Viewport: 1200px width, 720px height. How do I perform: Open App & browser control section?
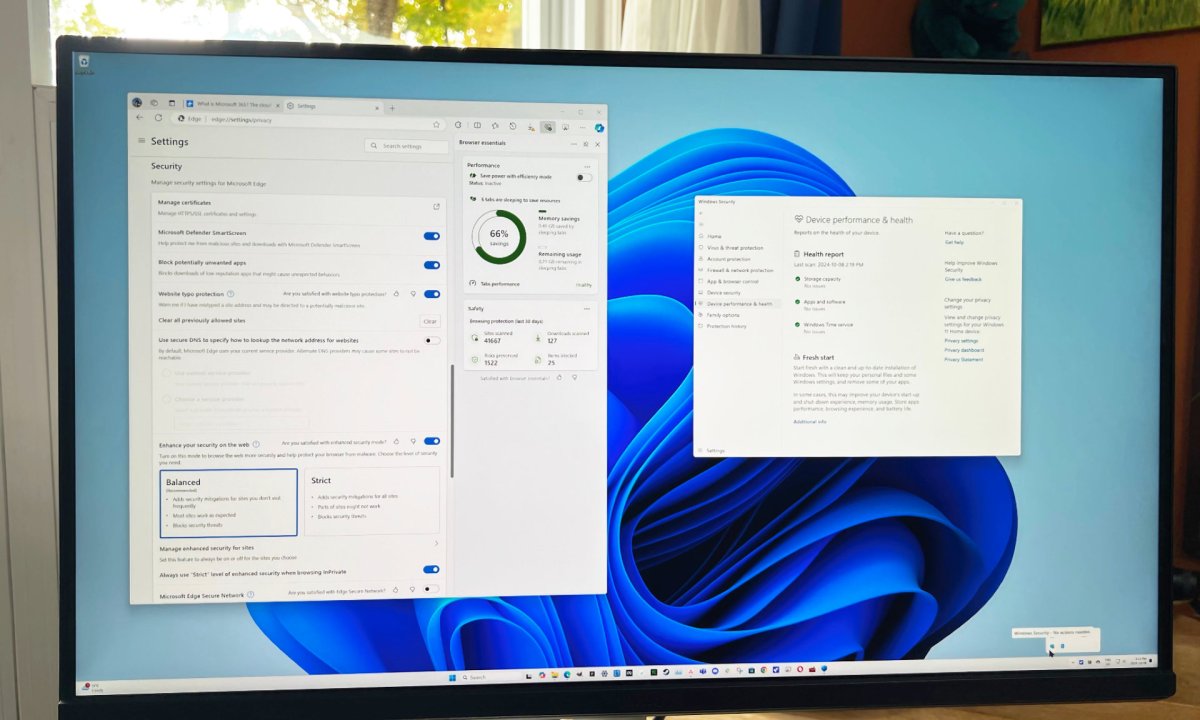pyautogui.click(x=728, y=281)
